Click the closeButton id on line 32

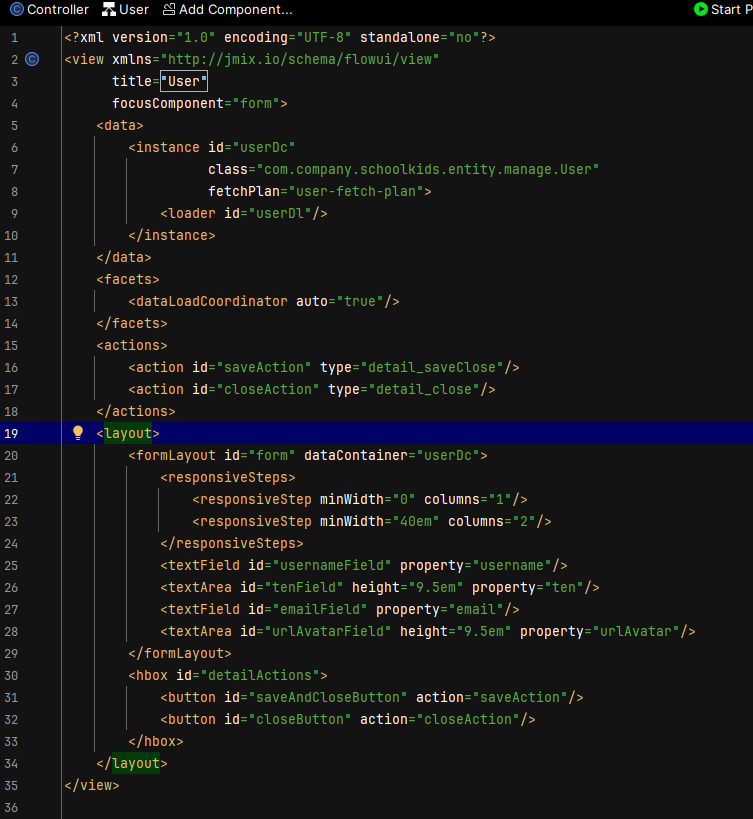[300, 719]
